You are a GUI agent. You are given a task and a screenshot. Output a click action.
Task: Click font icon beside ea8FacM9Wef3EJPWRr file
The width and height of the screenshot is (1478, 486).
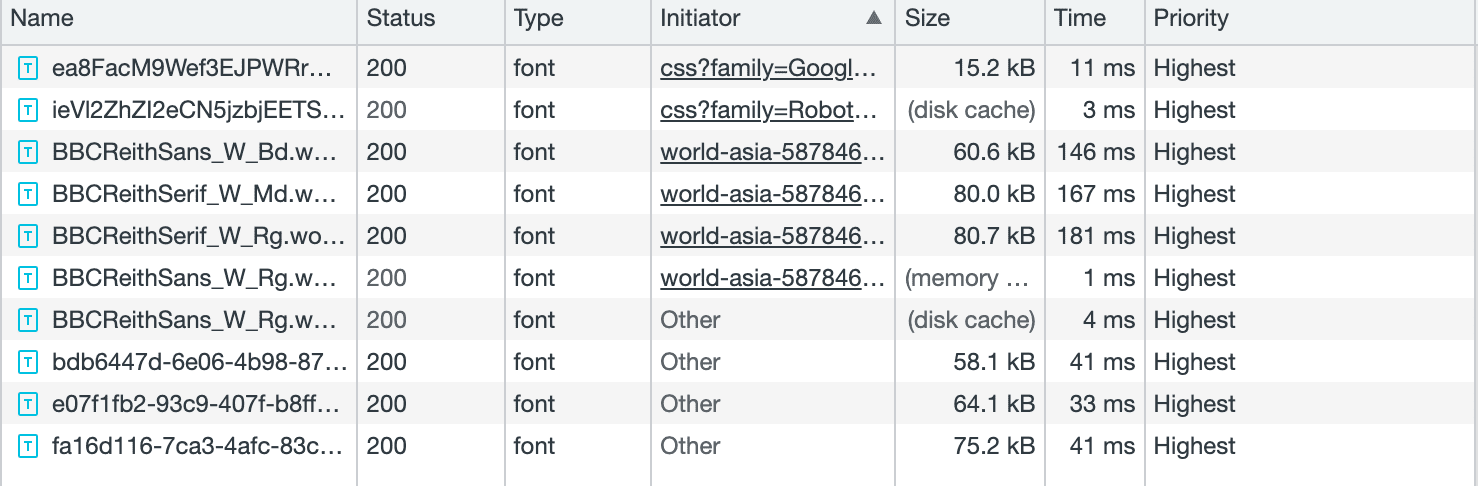click(30, 69)
